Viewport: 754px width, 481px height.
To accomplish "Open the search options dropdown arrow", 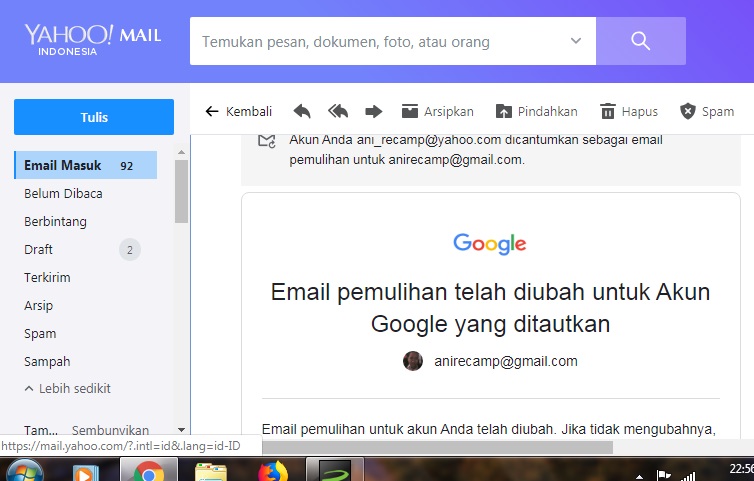I will [576, 41].
